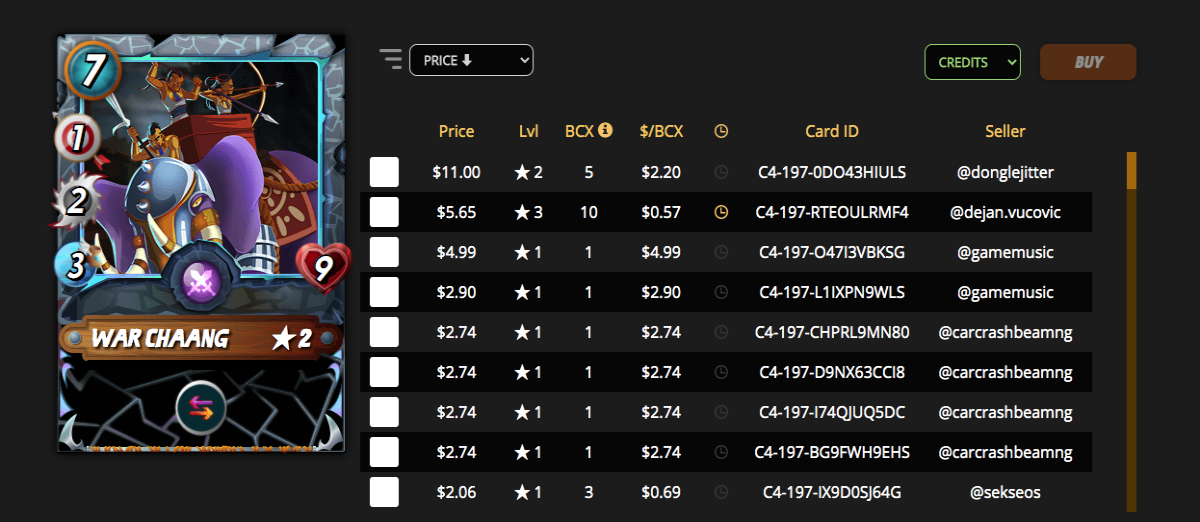Click the clock column header icon

[x=721, y=131]
